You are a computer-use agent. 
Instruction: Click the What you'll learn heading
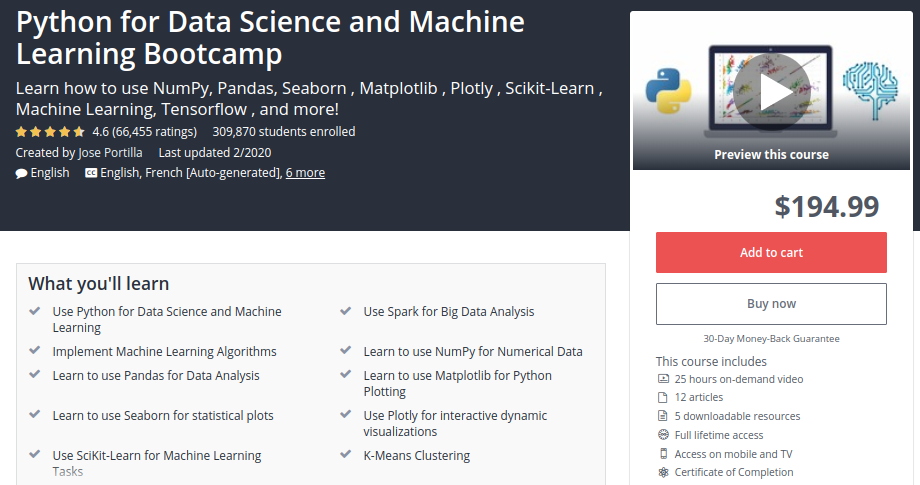pyautogui.click(x=99, y=284)
